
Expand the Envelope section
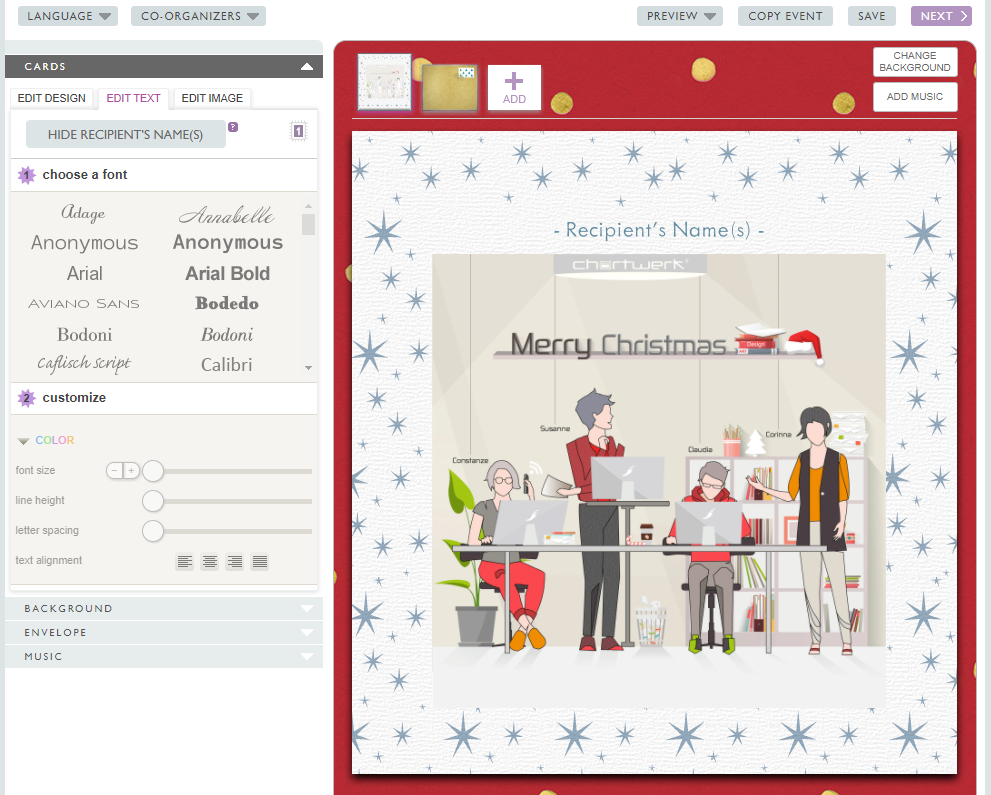tap(164, 632)
